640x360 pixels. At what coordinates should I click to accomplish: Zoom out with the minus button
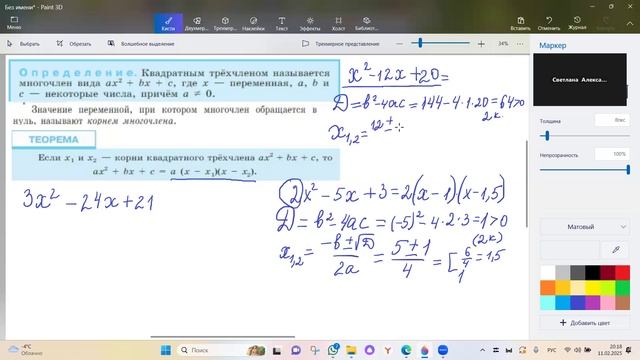(400, 44)
